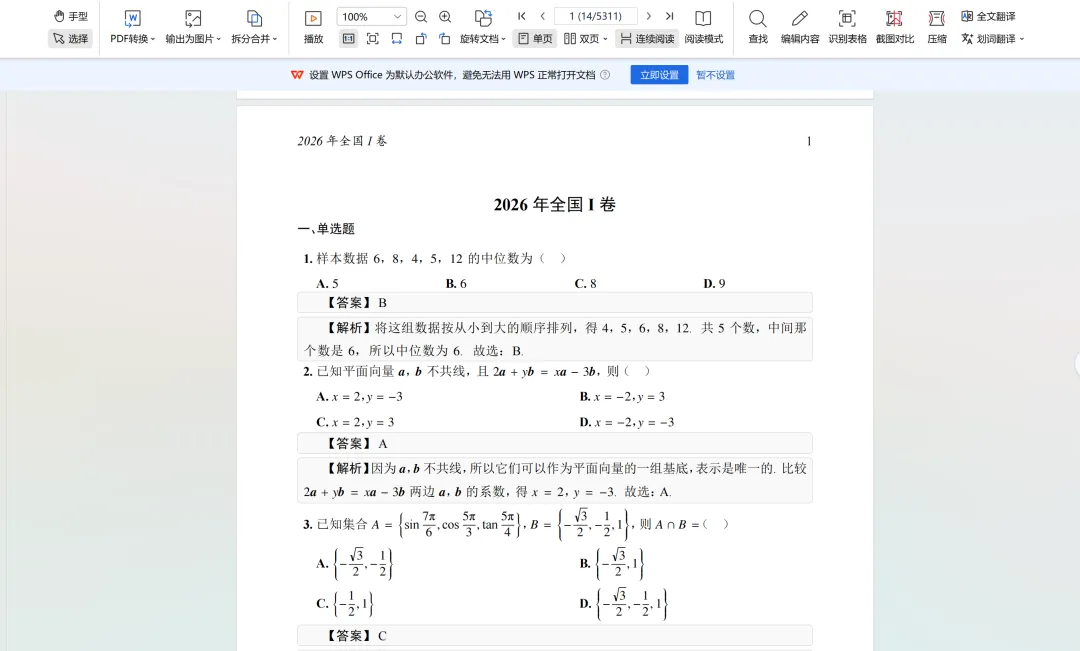Click option D. x = −2, y = −3

click(627, 422)
